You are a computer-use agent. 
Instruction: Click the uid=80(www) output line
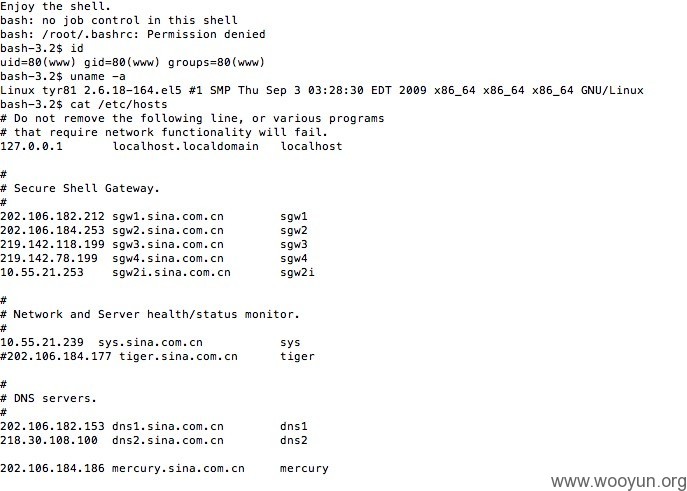pos(132,62)
